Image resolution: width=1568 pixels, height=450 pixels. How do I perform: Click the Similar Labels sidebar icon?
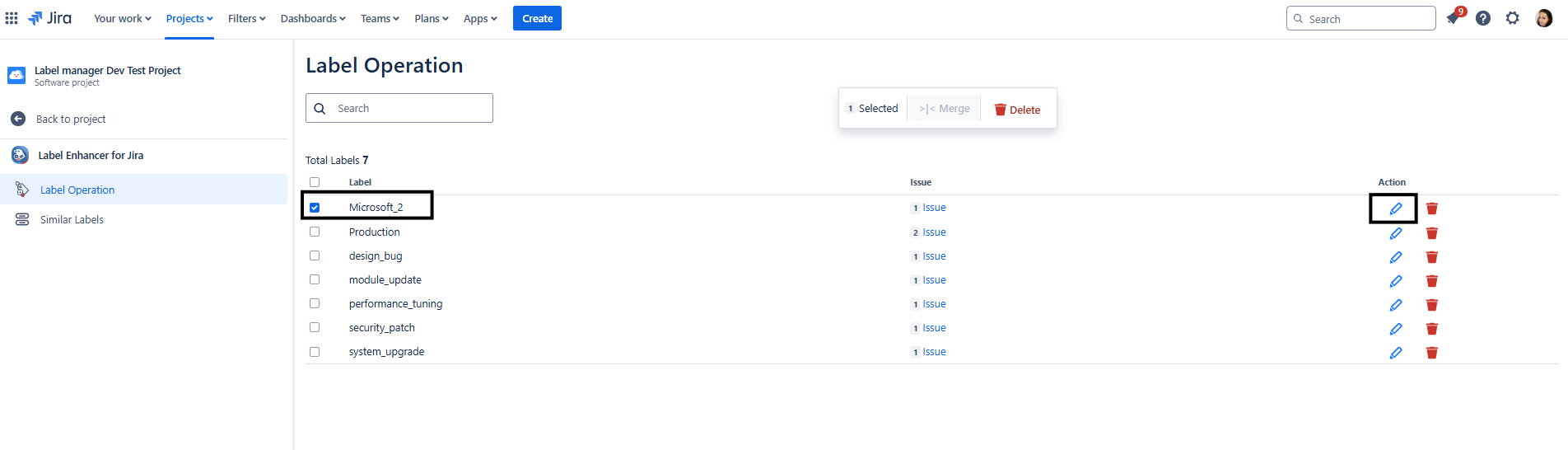22,219
